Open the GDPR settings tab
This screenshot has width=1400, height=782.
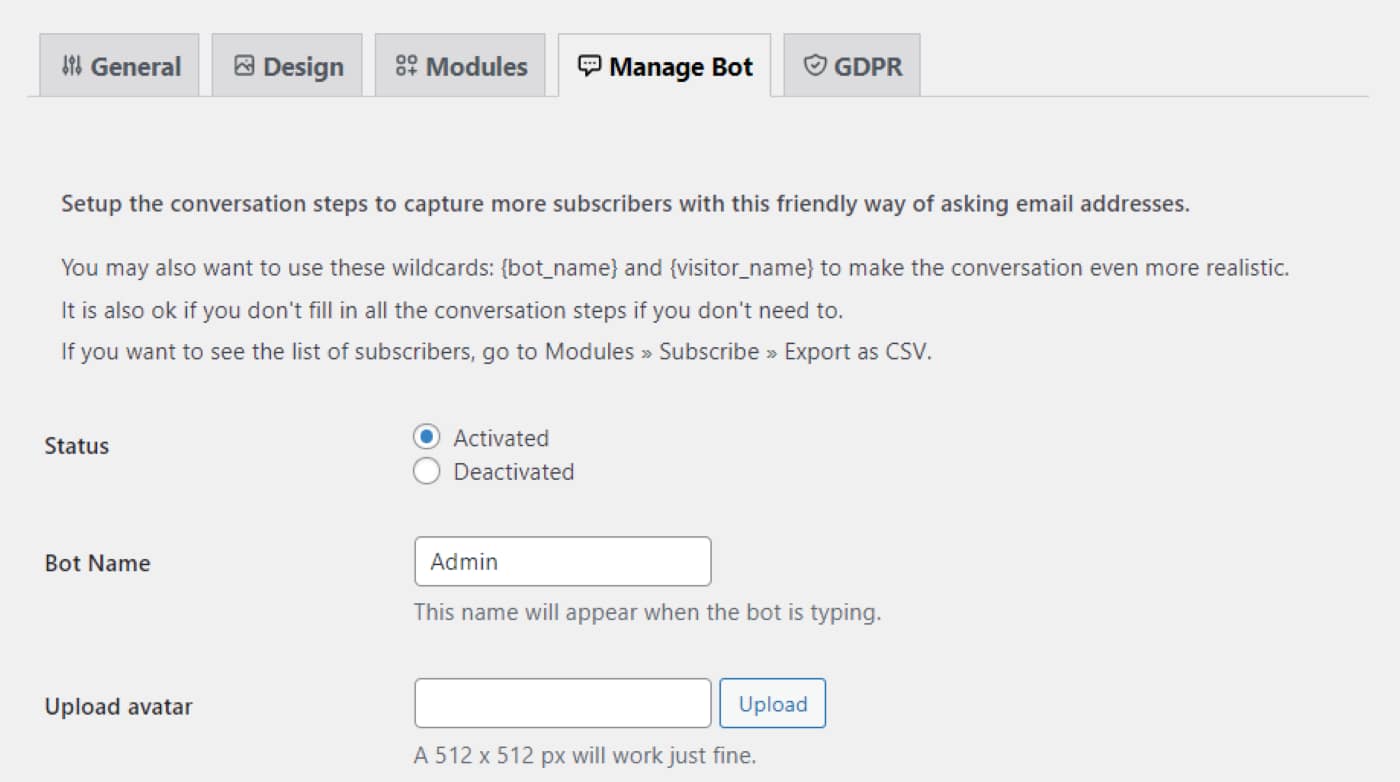click(x=850, y=64)
